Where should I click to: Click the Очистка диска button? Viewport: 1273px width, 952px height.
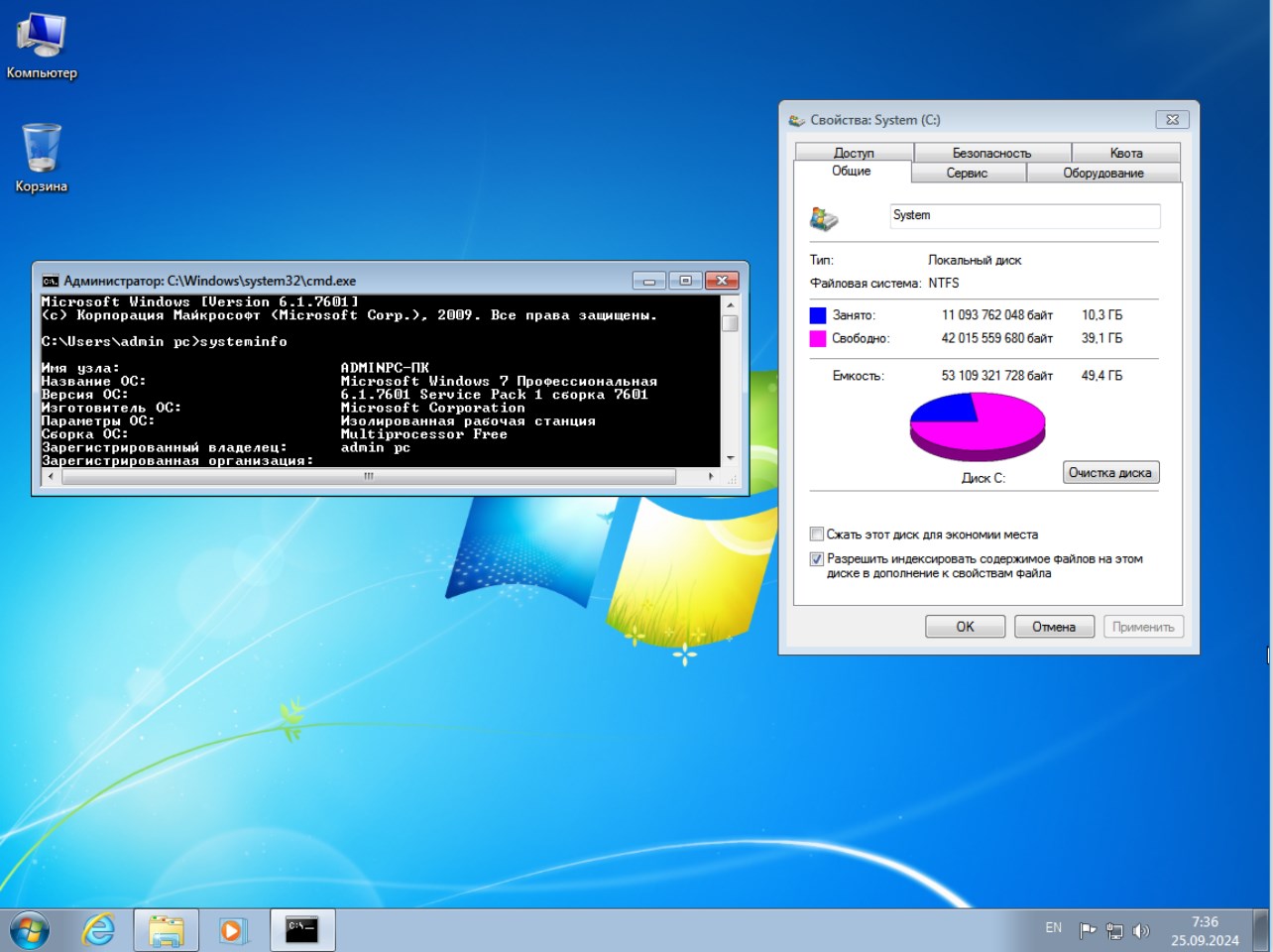pos(1109,473)
